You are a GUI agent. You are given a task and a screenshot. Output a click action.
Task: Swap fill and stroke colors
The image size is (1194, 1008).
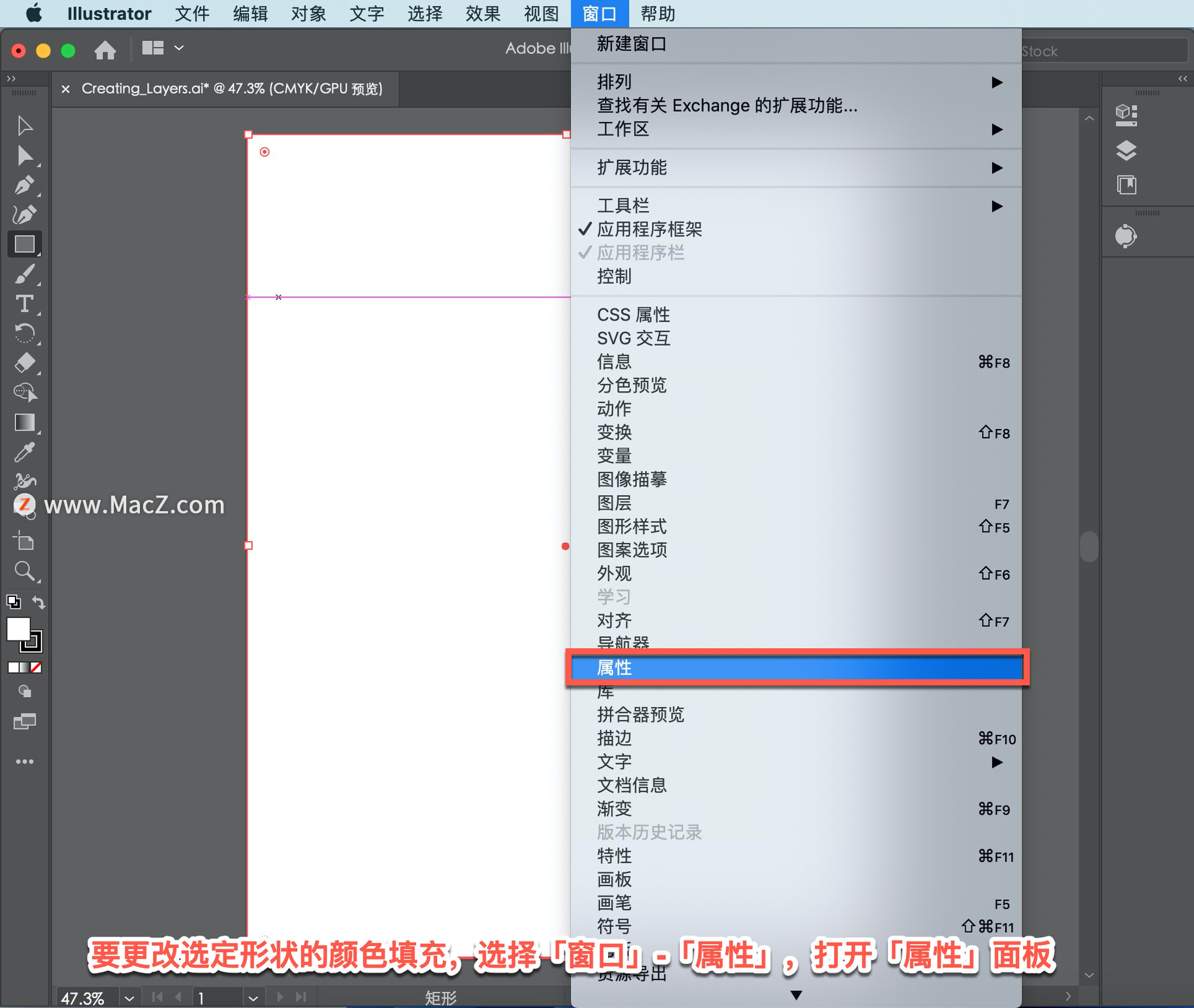[39, 602]
